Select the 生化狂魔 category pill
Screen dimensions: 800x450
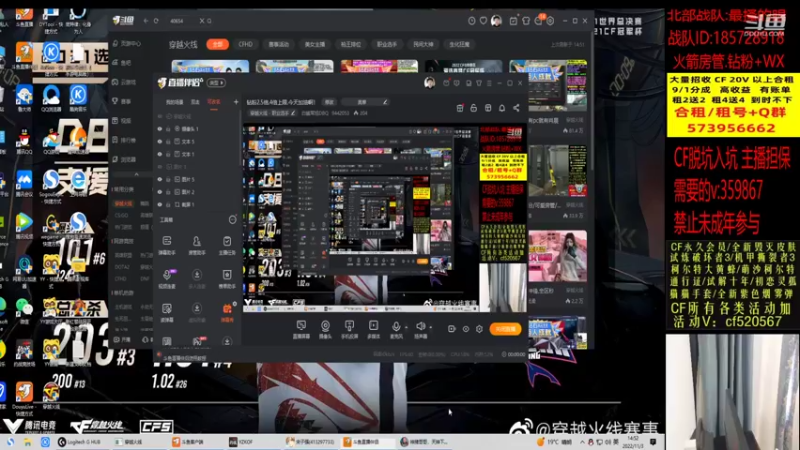click(x=459, y=44)
